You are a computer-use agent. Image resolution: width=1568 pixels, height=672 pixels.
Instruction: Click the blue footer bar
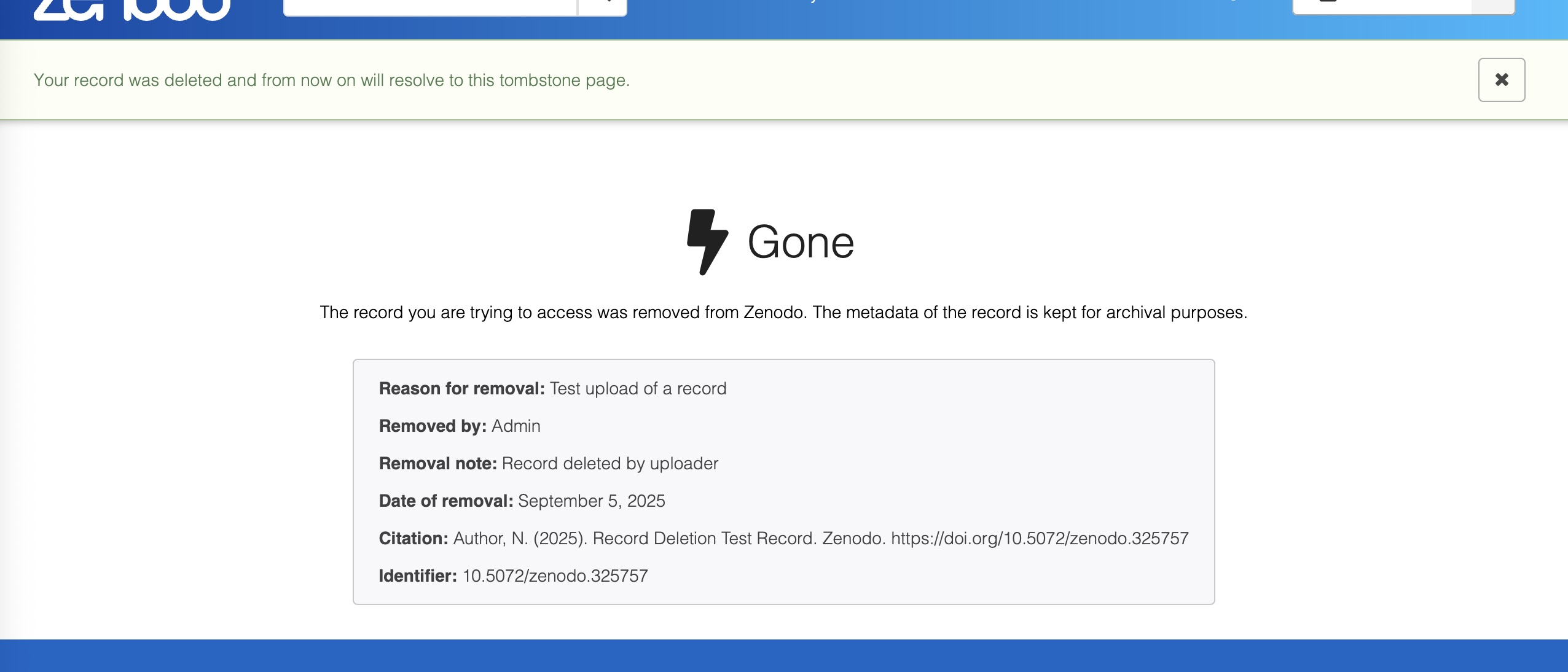[x=784, y=655]
